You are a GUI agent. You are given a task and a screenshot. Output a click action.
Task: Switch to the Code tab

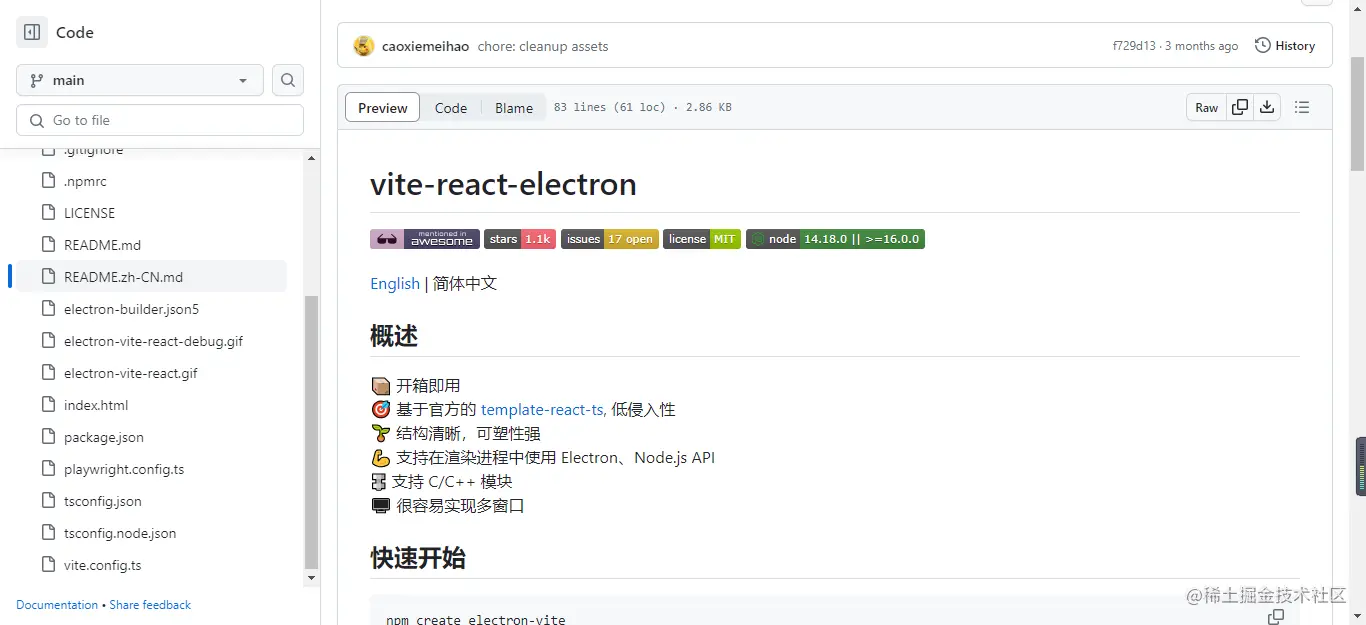451,108
